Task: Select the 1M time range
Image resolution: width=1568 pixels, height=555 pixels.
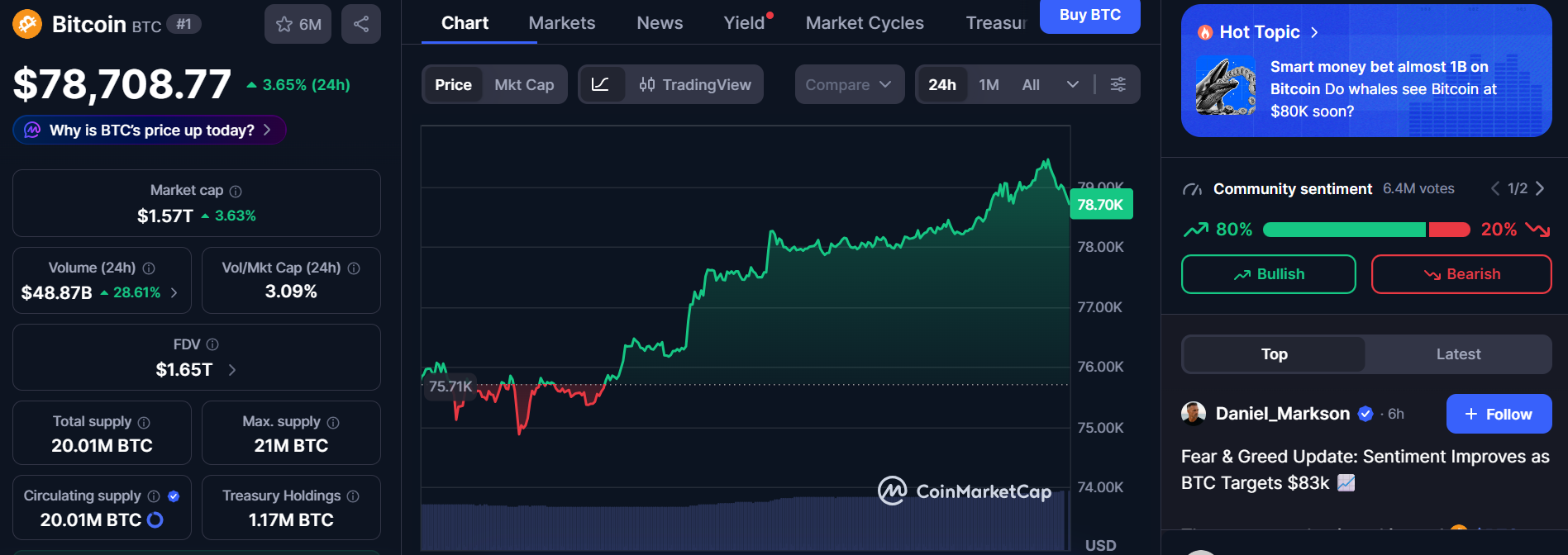Action: click(989, 84)
